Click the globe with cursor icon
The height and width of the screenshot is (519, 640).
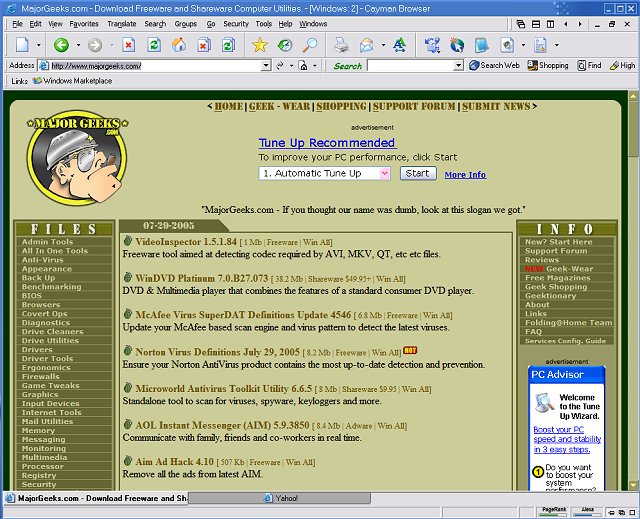click(457, 45)
